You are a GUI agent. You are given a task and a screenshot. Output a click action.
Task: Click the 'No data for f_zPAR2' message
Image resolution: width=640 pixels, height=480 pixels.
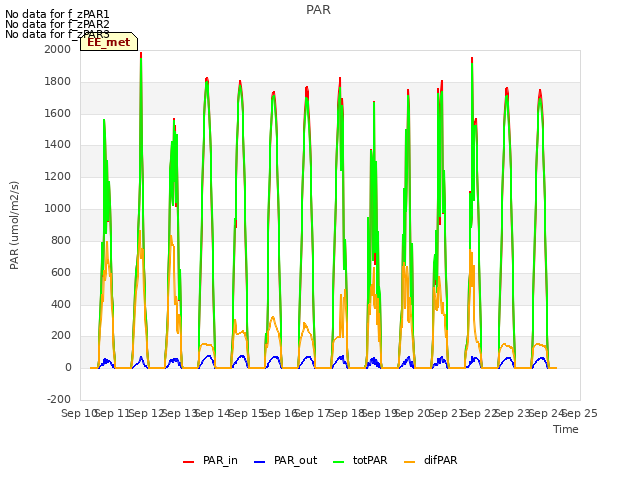tap(57, 24)
